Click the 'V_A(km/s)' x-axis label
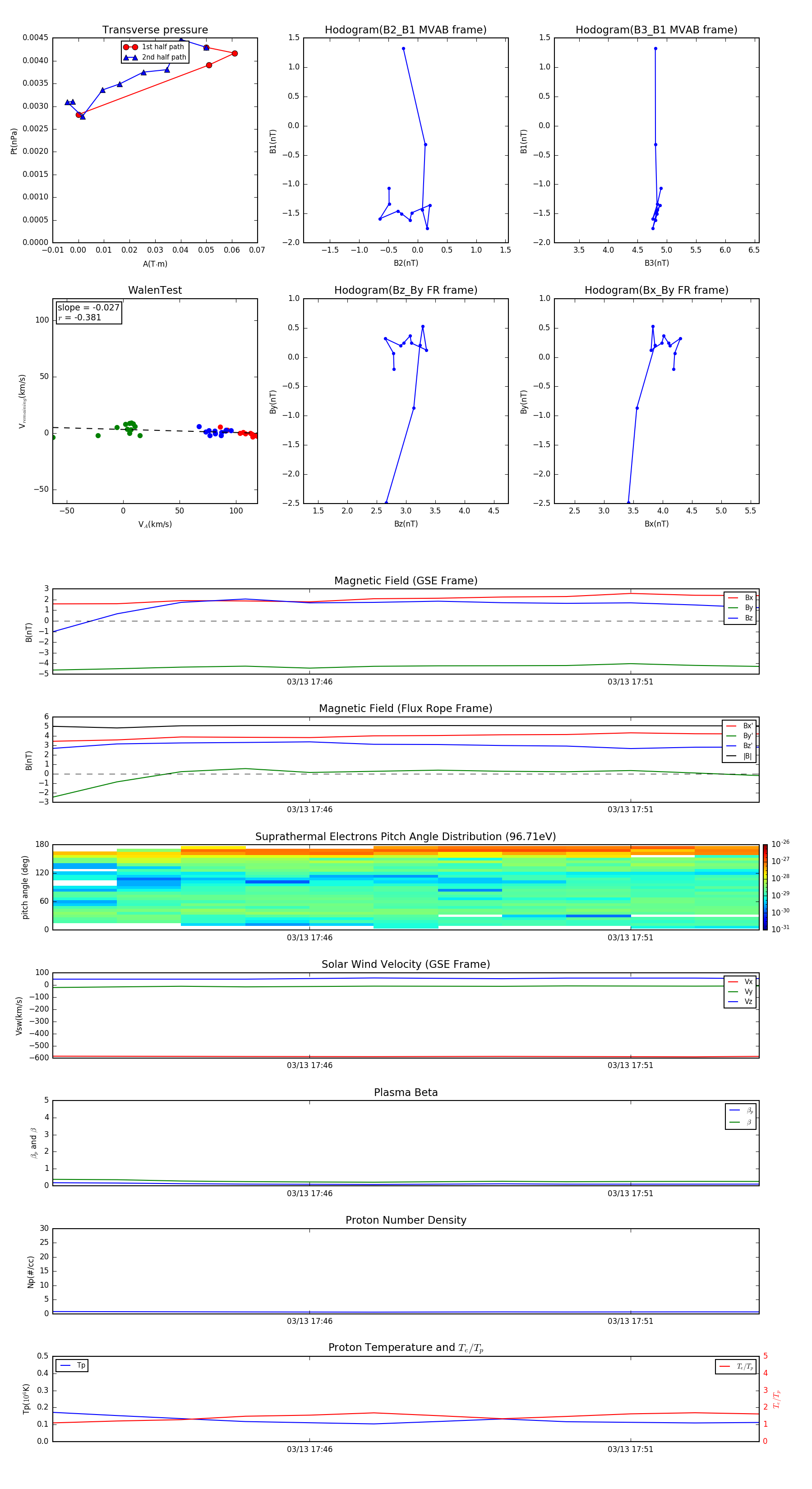The image size is (812, 1489). pyautogui.click(x=155, y=524)
